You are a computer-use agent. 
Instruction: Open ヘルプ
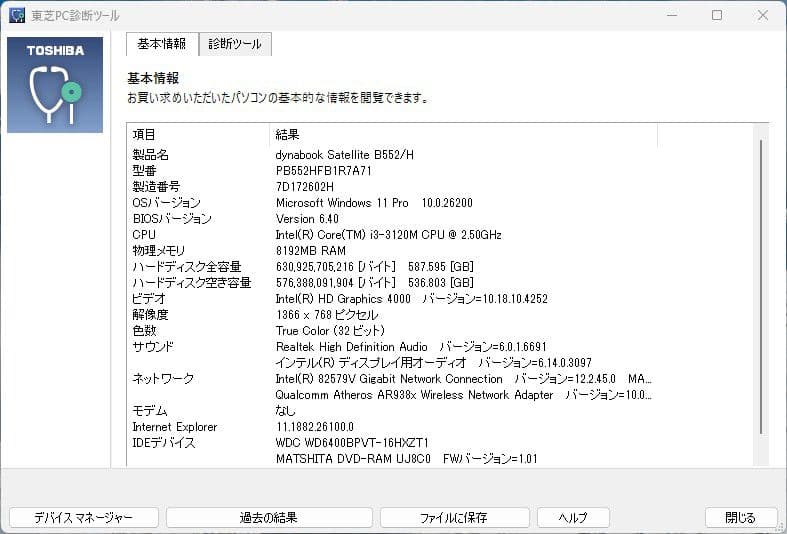pyautogui.click(x=573, y=517)
